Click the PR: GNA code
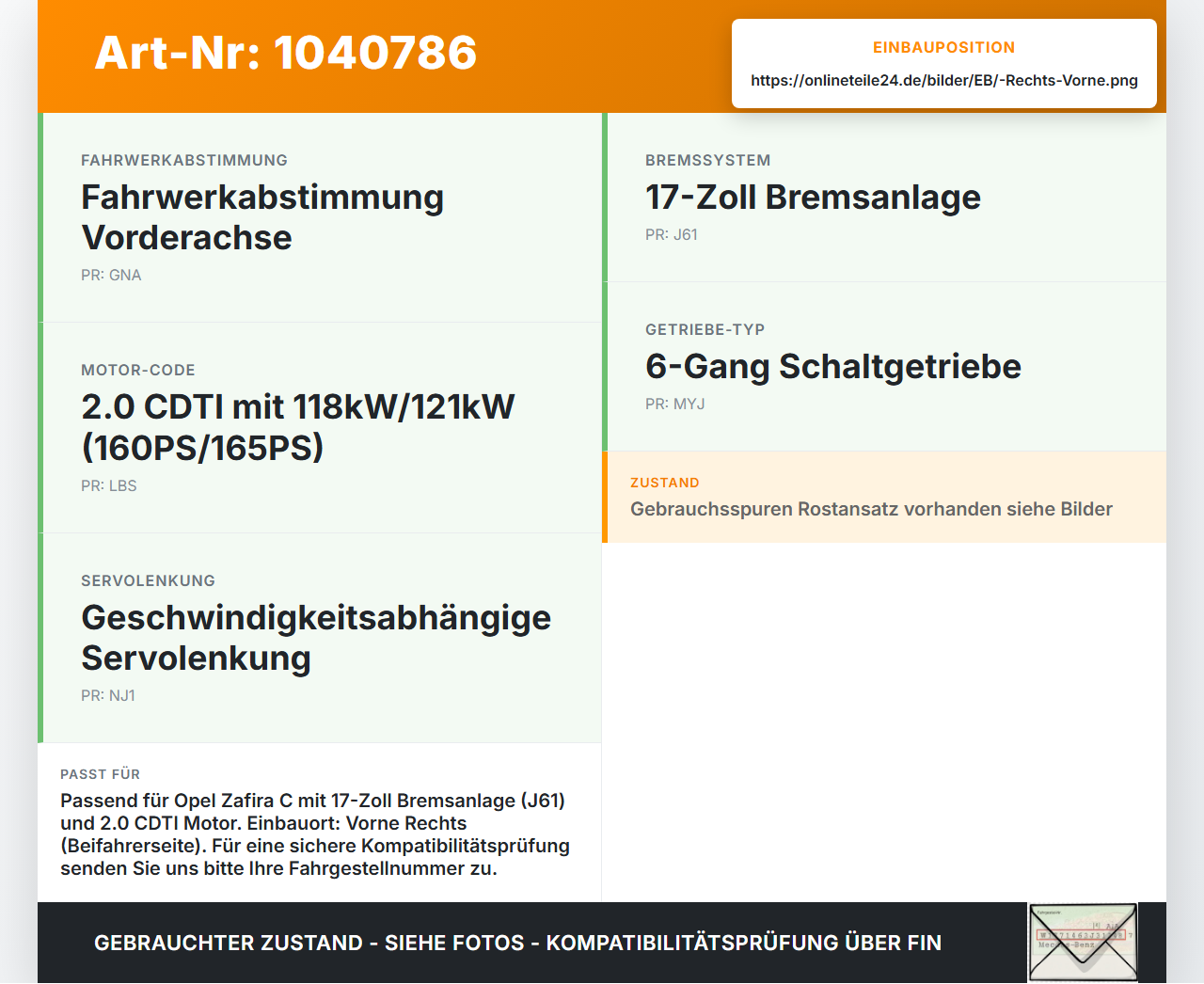 click(x=111, y=275)
